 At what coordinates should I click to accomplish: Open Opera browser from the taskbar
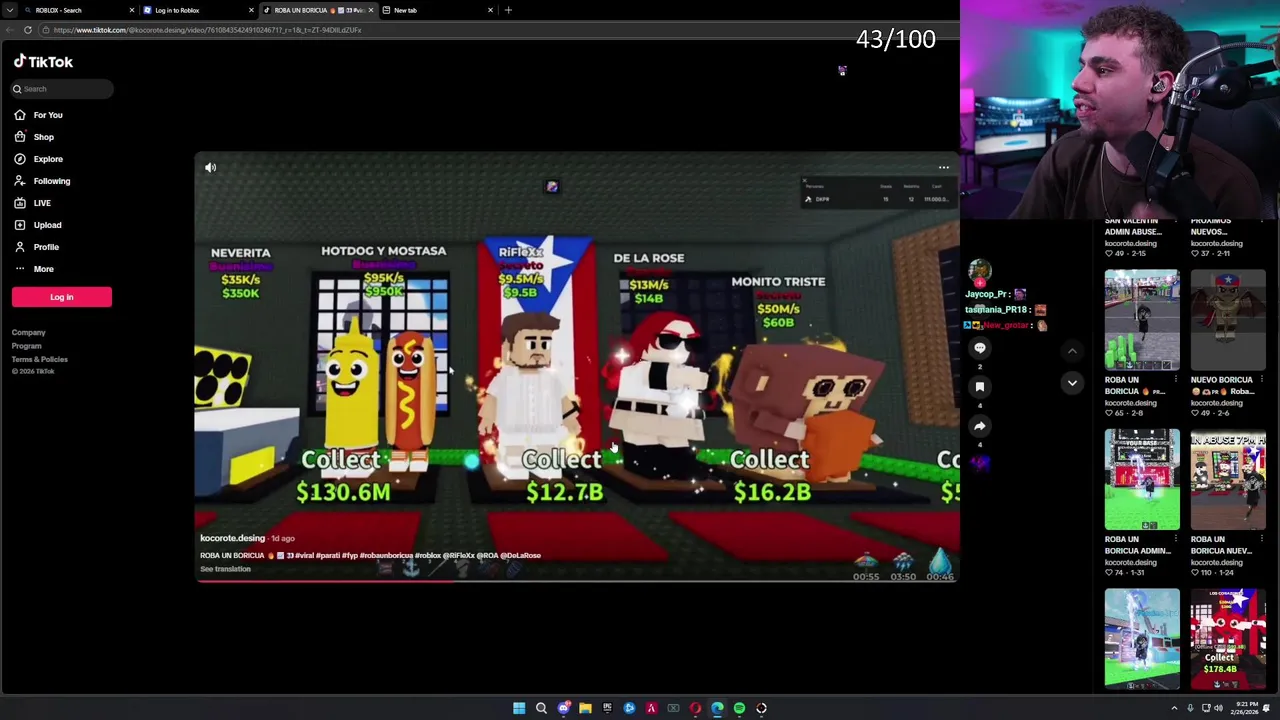(695, 708)
